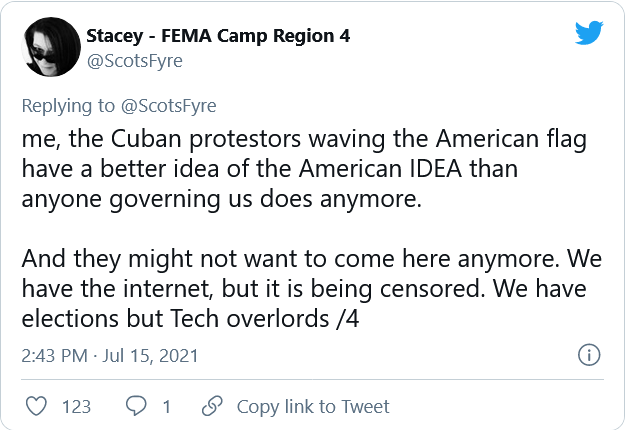Click the "Jul 15, 2021" tweet date
The width and height of the screenshot is (625, 430).
click(x=152, y=356)
